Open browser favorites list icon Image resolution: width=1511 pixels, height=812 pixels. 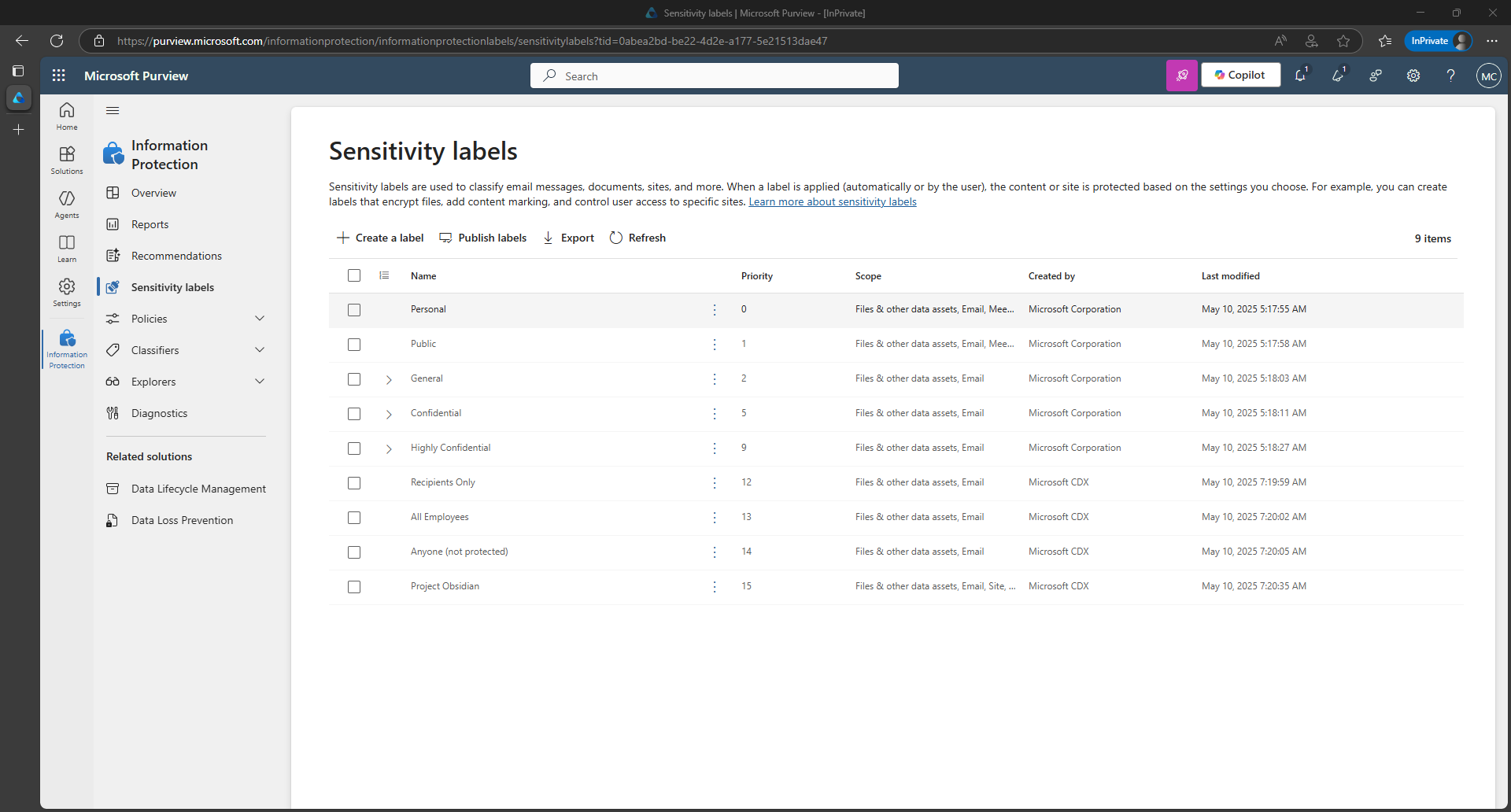(x=1385, y=41)
